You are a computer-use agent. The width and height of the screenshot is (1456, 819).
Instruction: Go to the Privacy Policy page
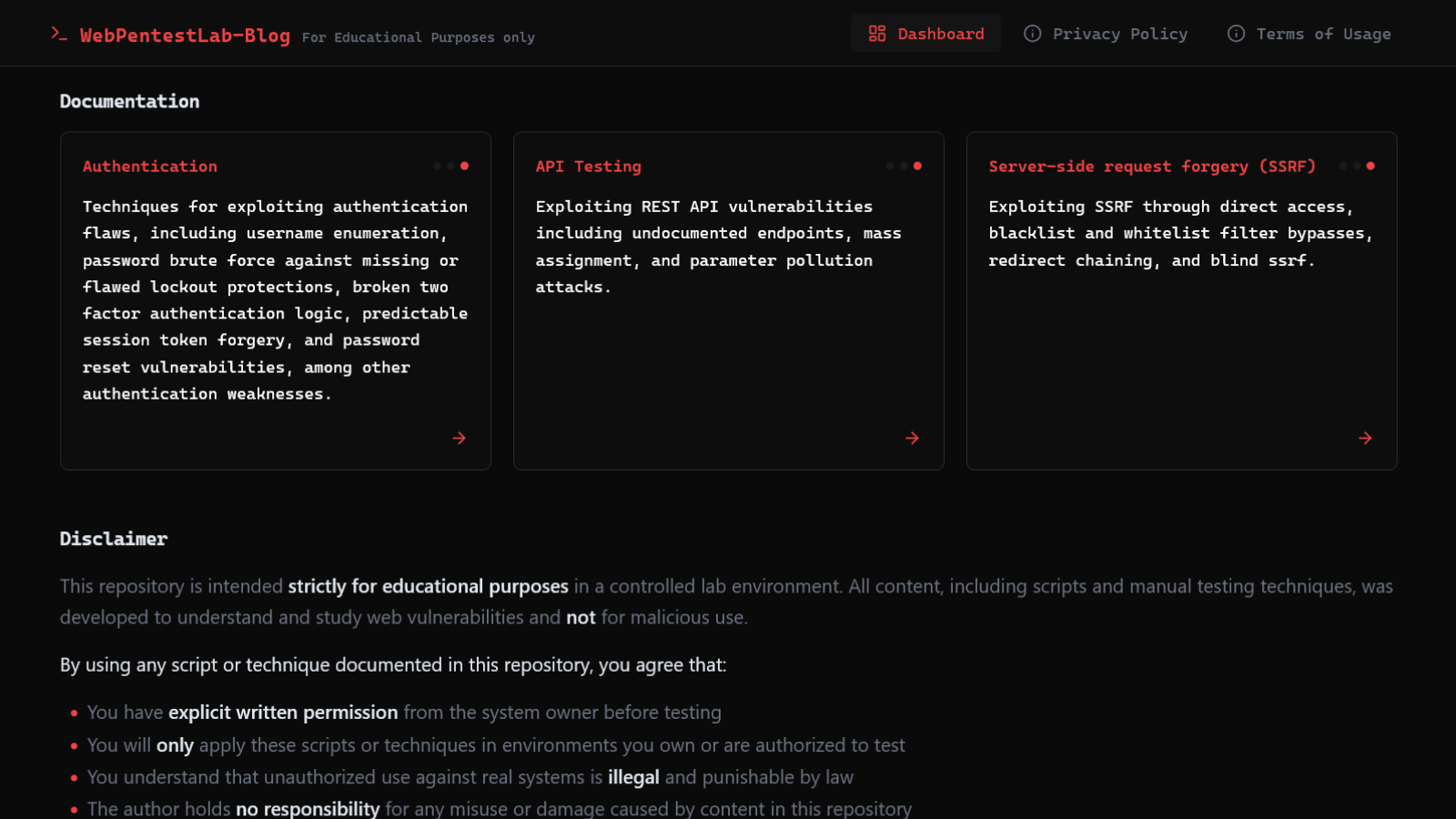(1106, 34)
